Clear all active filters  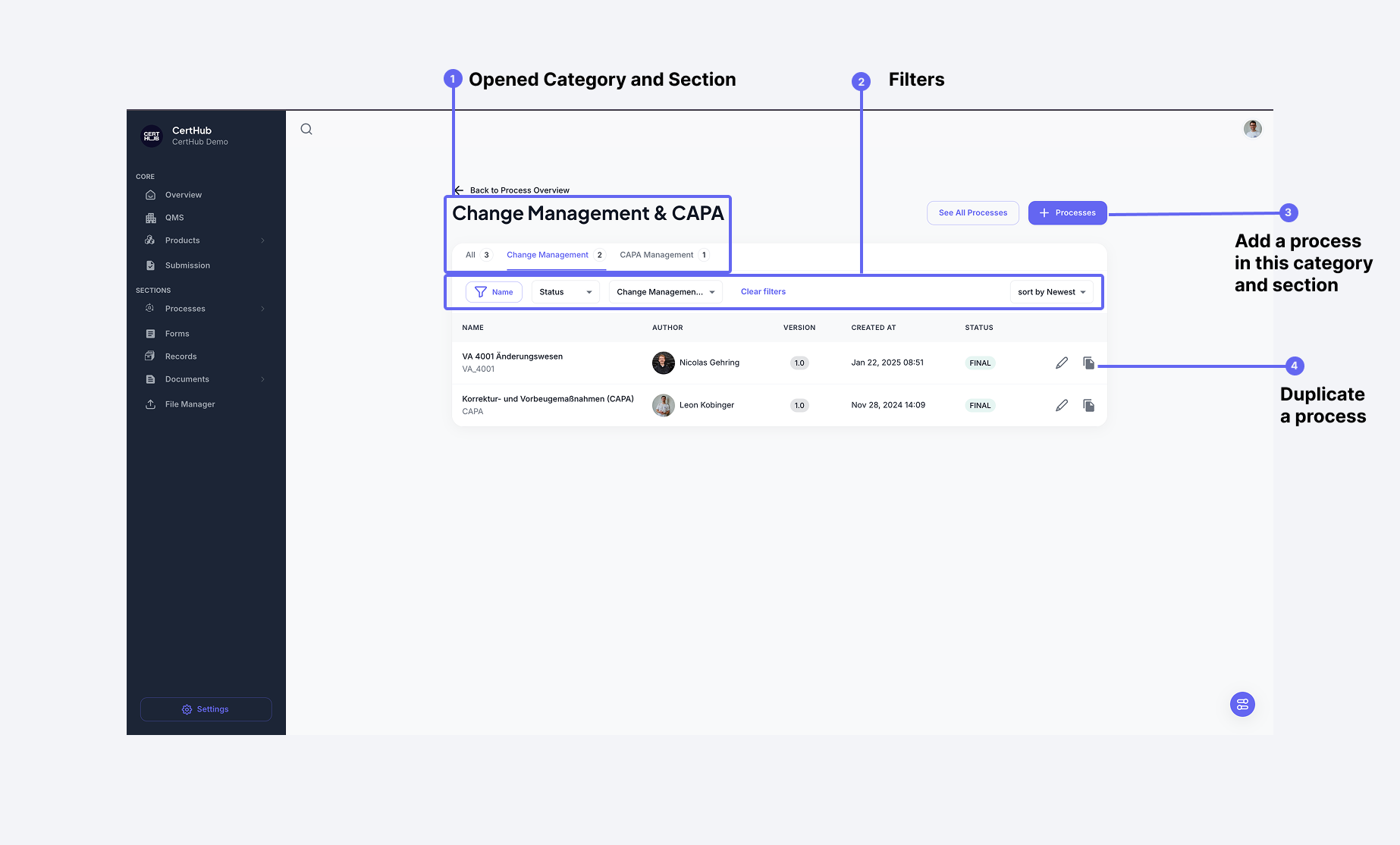[763, 291]
